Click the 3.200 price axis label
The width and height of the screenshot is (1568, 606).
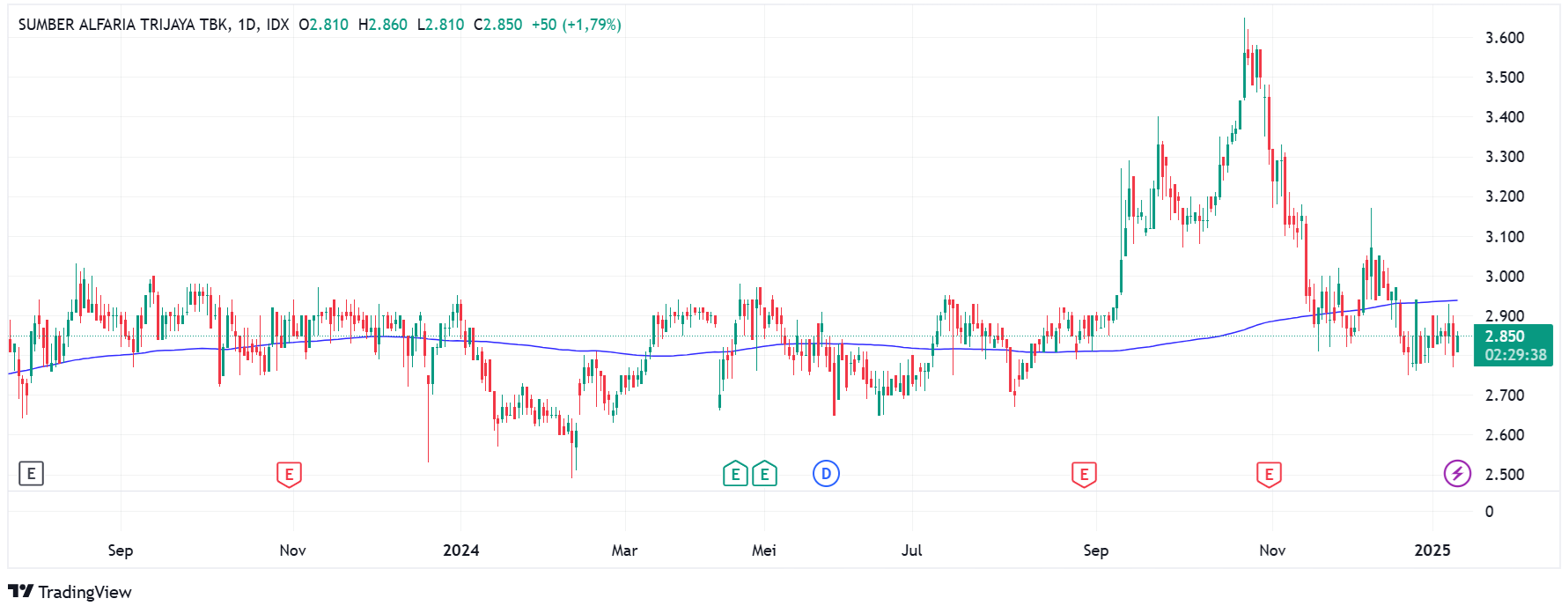coord(1505,196)
